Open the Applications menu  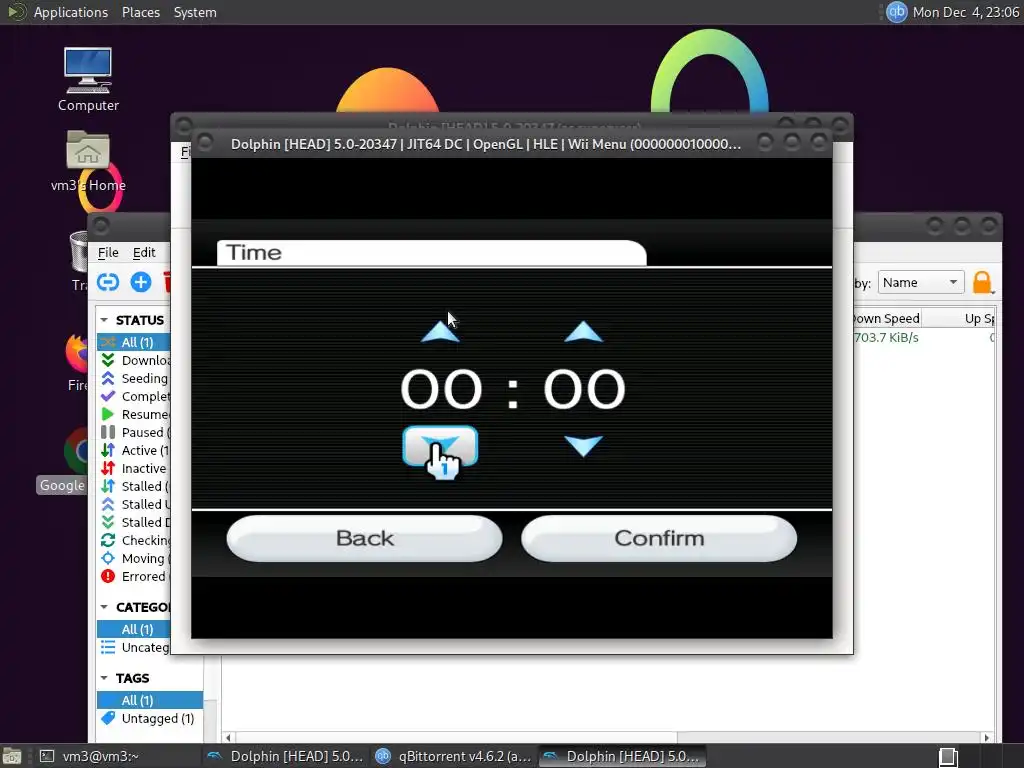pos(71,12)
